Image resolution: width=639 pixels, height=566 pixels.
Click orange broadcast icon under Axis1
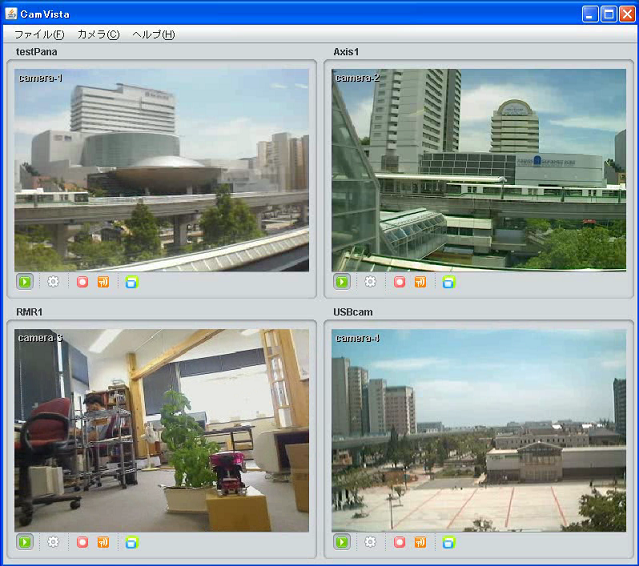coord(420,282)
